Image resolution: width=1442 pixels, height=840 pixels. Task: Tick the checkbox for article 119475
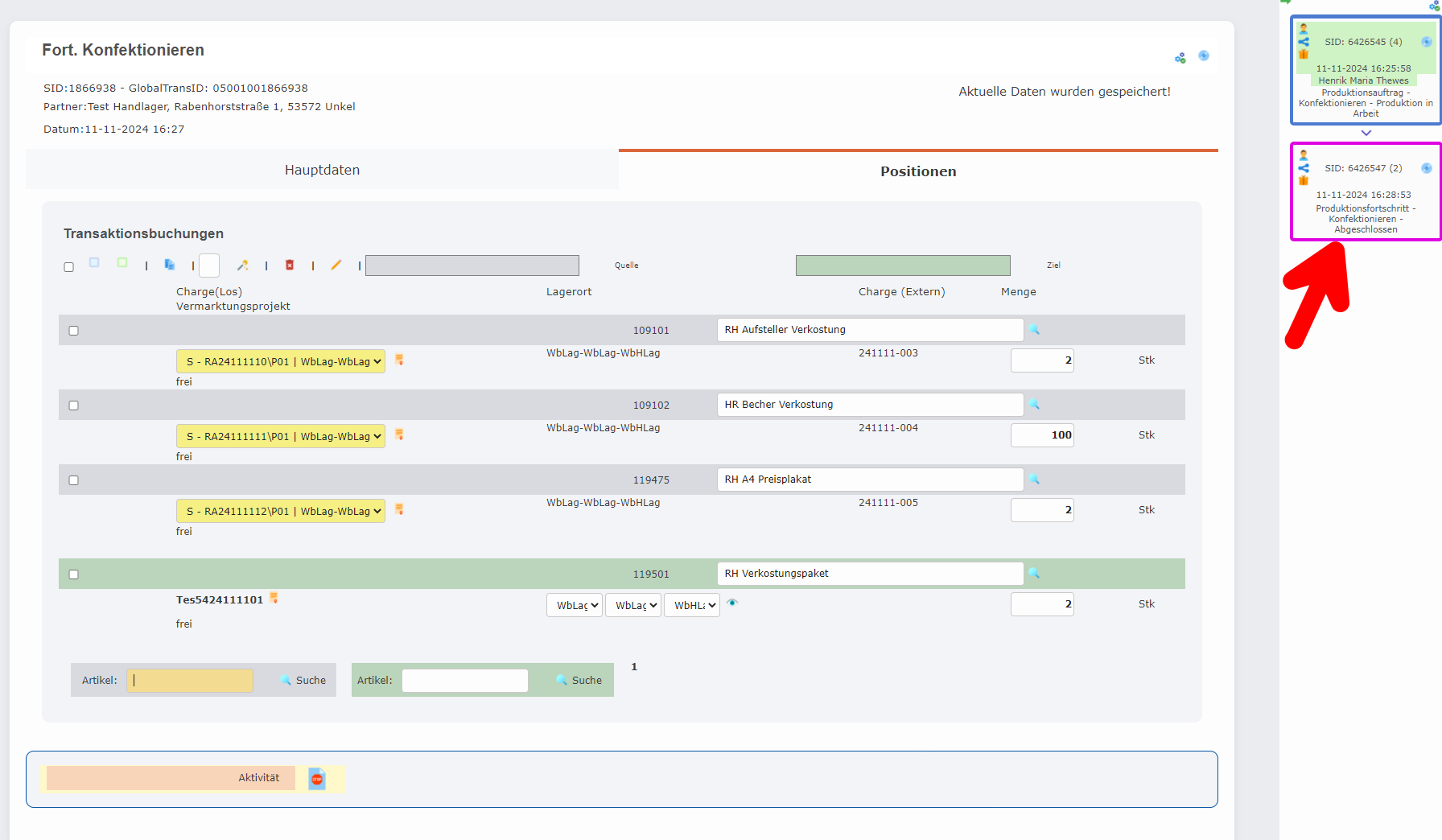point(74,480)
